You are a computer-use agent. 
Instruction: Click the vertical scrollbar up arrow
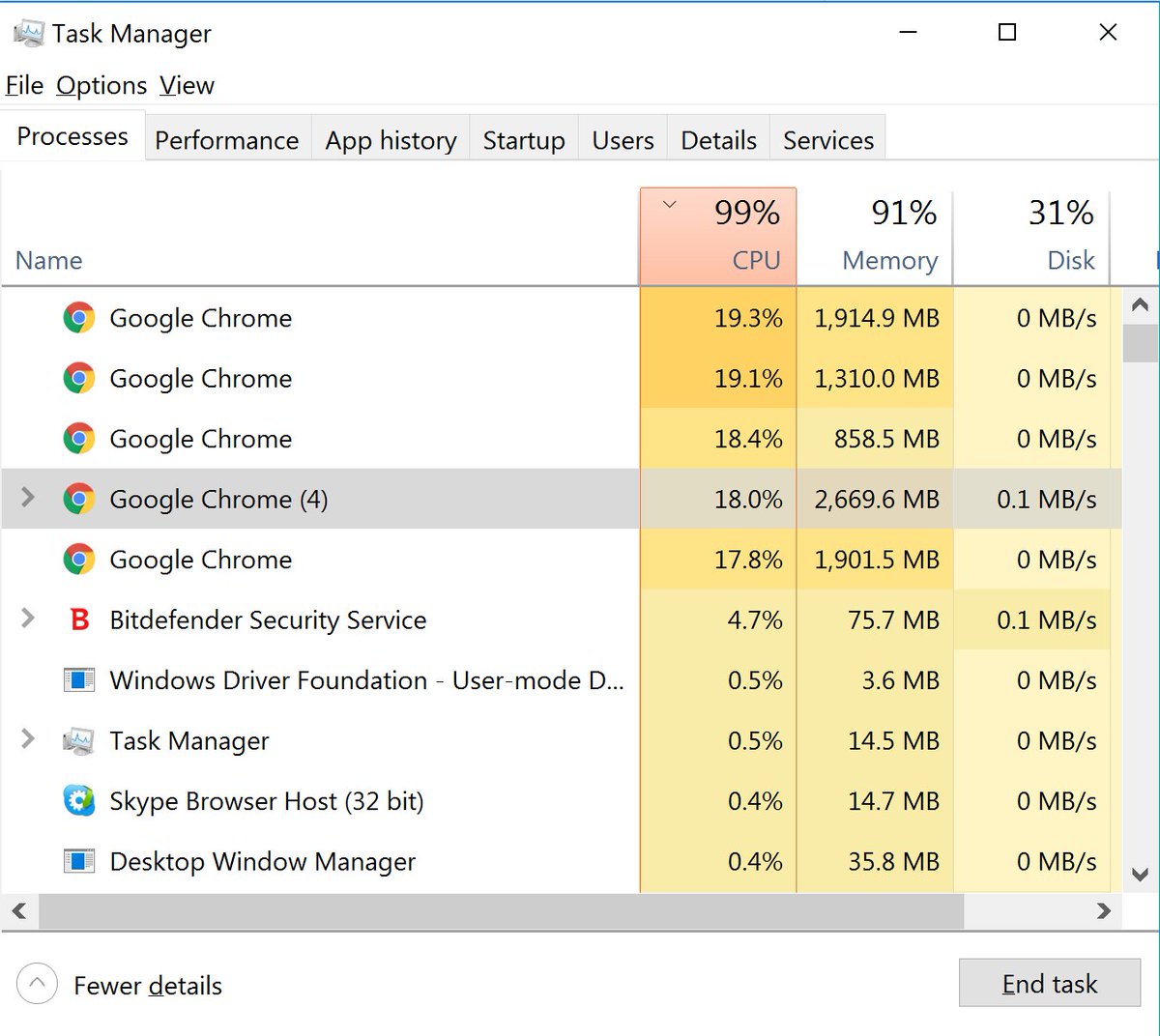1140,305
